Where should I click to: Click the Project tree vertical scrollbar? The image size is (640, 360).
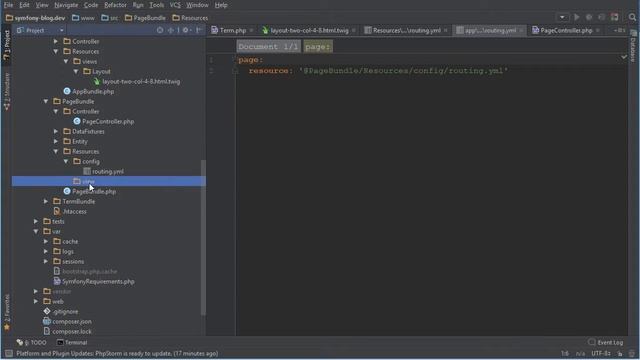click(203, 237)
